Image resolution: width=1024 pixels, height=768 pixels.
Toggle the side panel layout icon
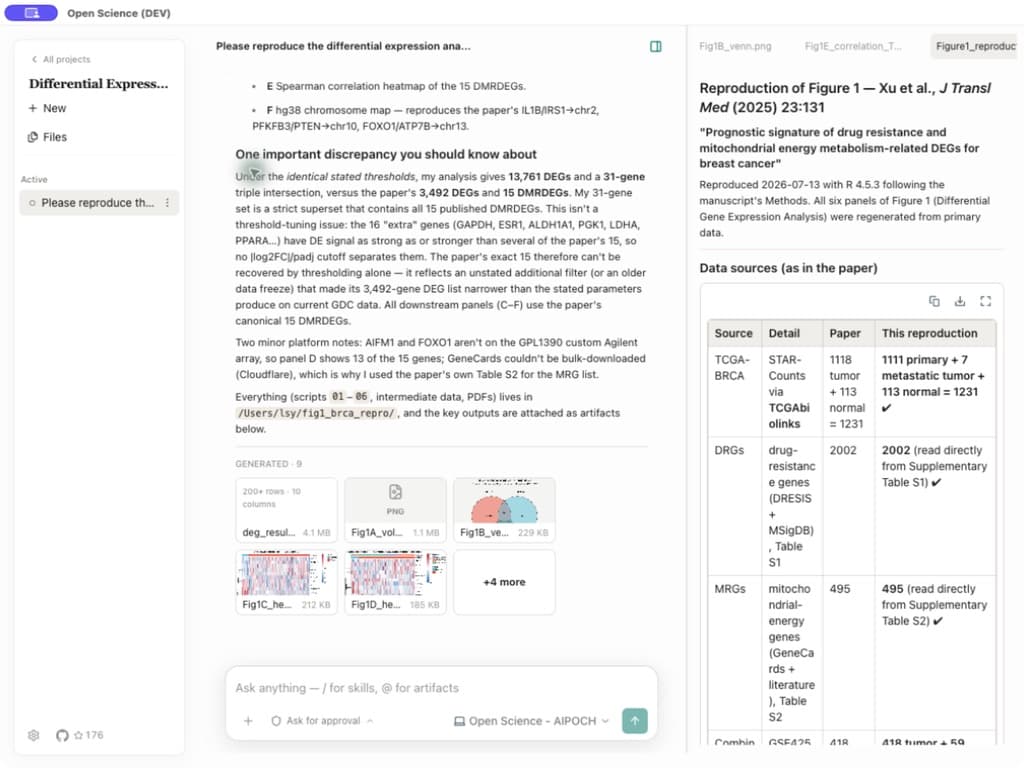tap(656, 46)
